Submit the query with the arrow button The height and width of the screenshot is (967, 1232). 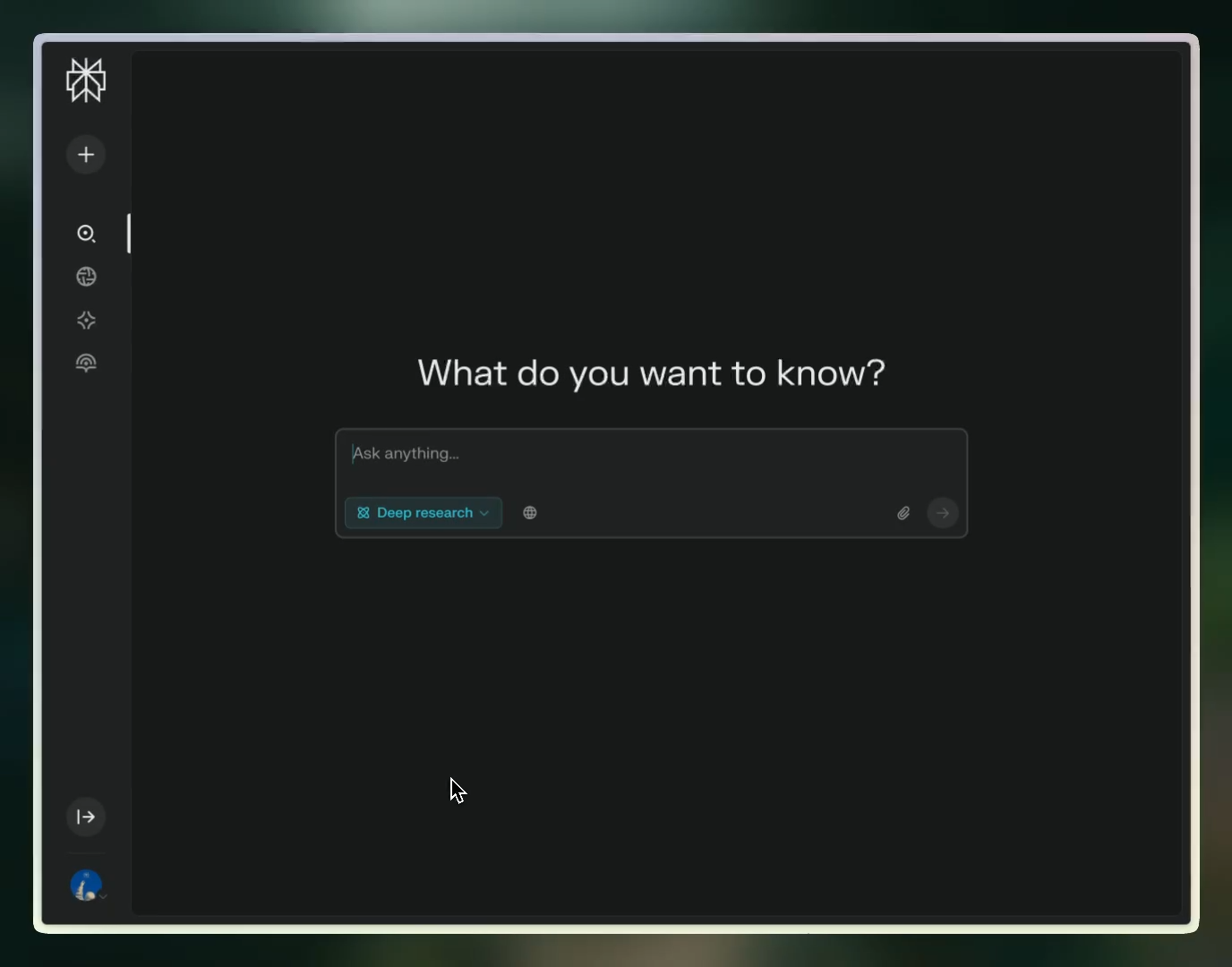[x=943, y=513]
